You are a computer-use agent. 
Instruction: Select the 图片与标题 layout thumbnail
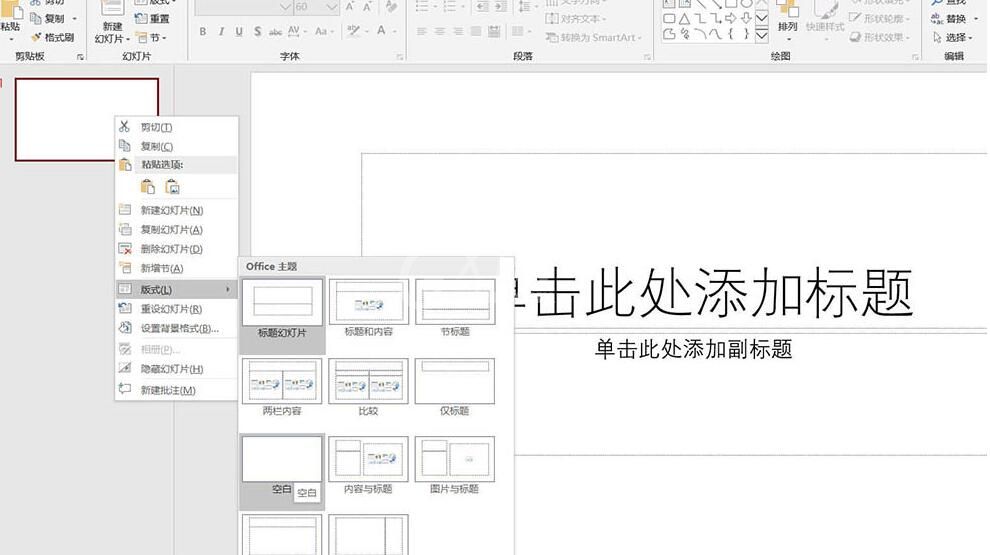(455, 459)
